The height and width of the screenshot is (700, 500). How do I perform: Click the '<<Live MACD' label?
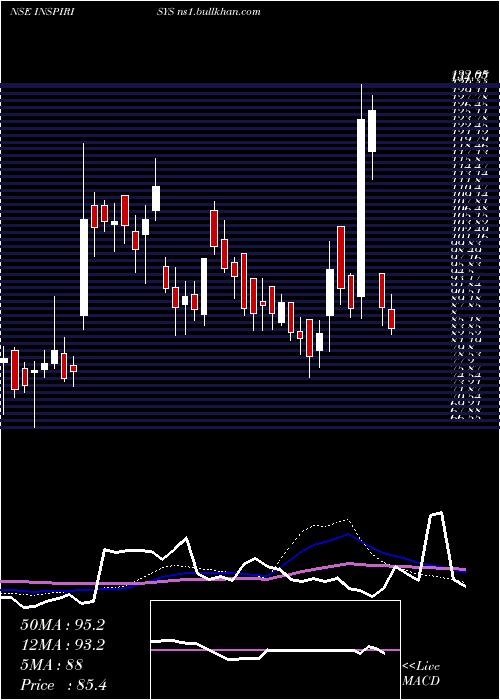tap(421, 675)
